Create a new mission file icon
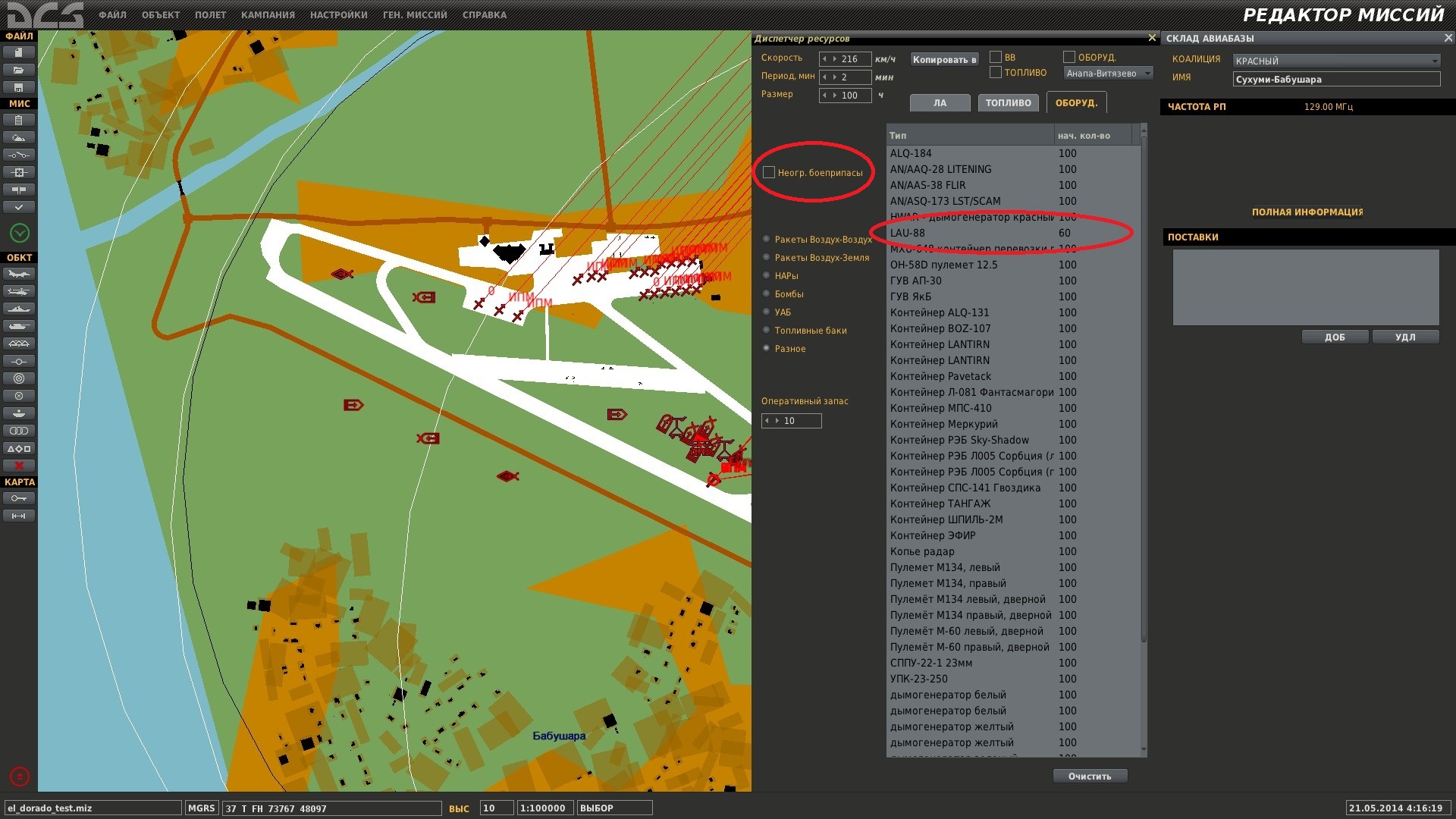The width and height of the screenshot is (1456, 819). (19, 52)
